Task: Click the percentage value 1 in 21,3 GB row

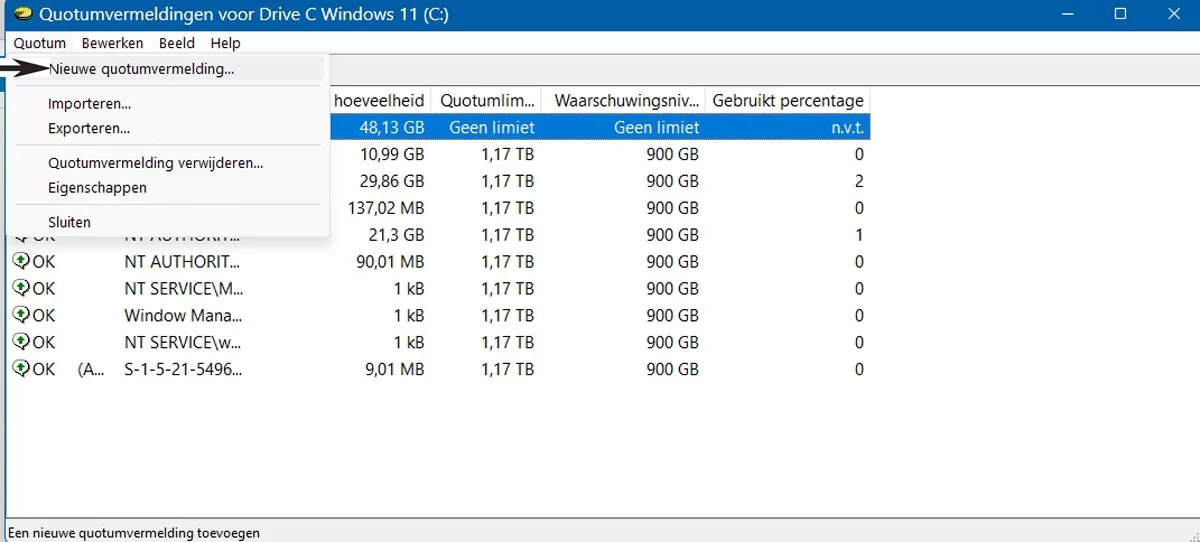Action: [x=859, y=235]
